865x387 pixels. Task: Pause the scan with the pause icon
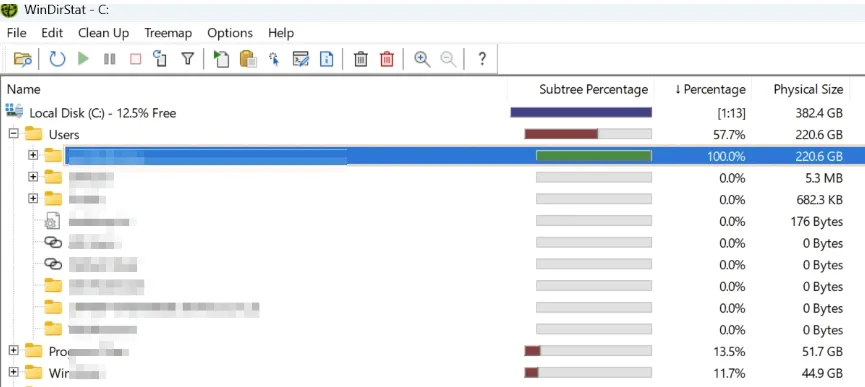pyautogui.click(x=109, y=58)
